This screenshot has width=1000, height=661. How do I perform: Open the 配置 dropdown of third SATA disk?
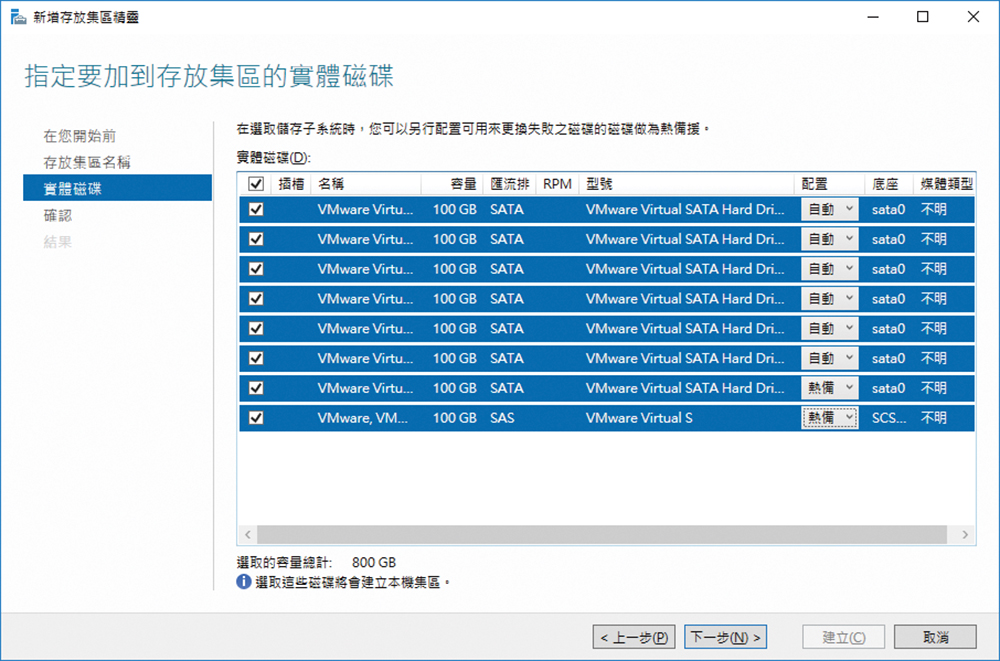(830, 269)
